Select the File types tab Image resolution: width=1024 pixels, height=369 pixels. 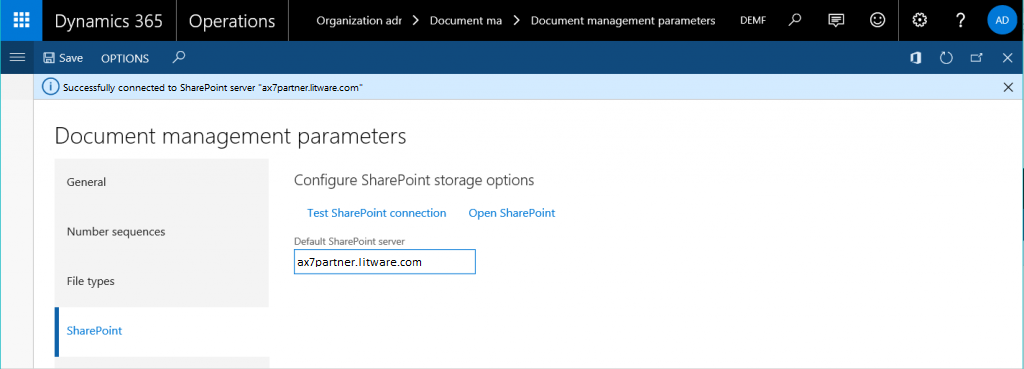[162, 281]
